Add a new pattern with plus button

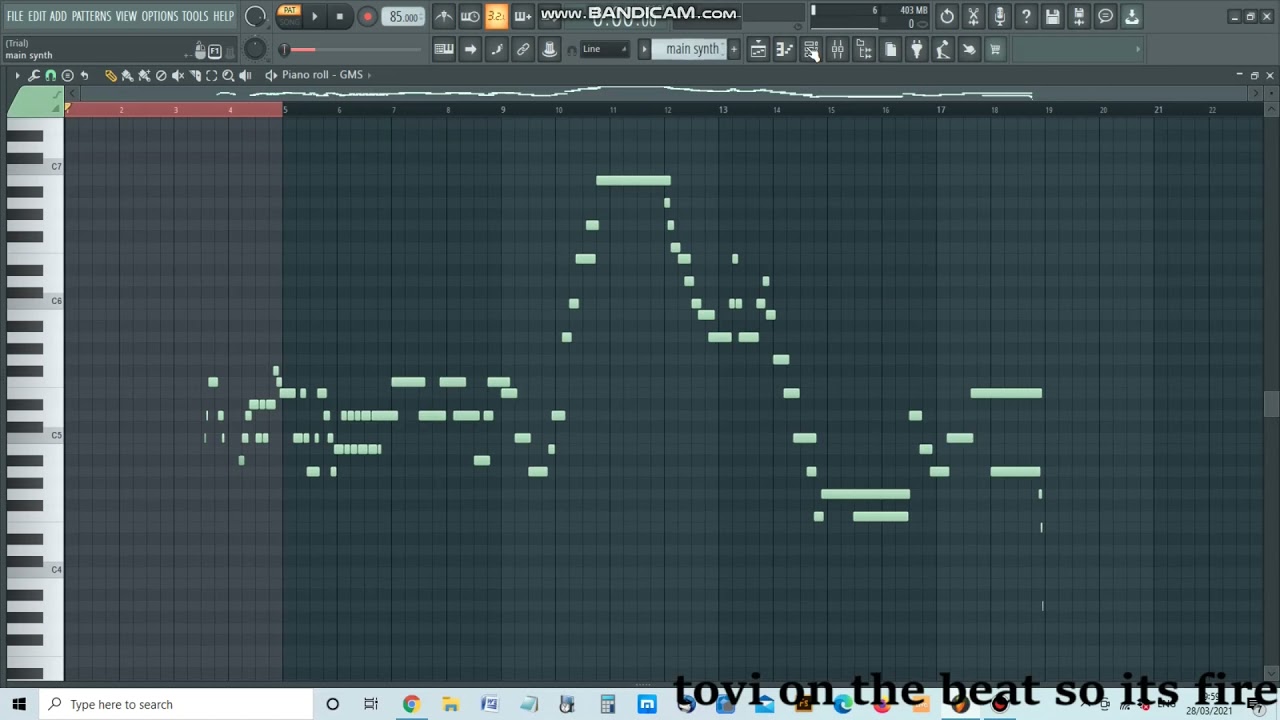(x=734, y=49)
